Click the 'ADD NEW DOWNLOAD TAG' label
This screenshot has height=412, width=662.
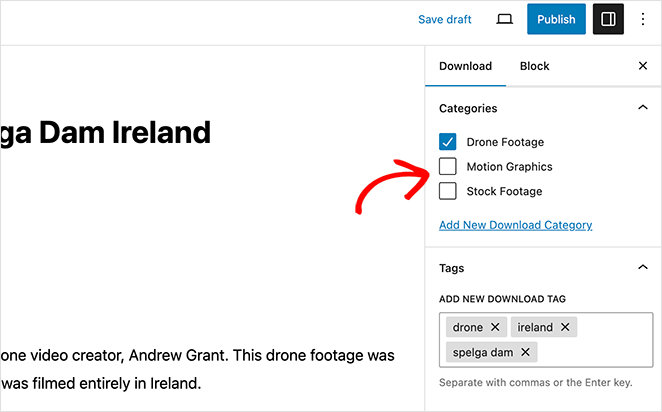pyautogui.click(x=502, y=299)
